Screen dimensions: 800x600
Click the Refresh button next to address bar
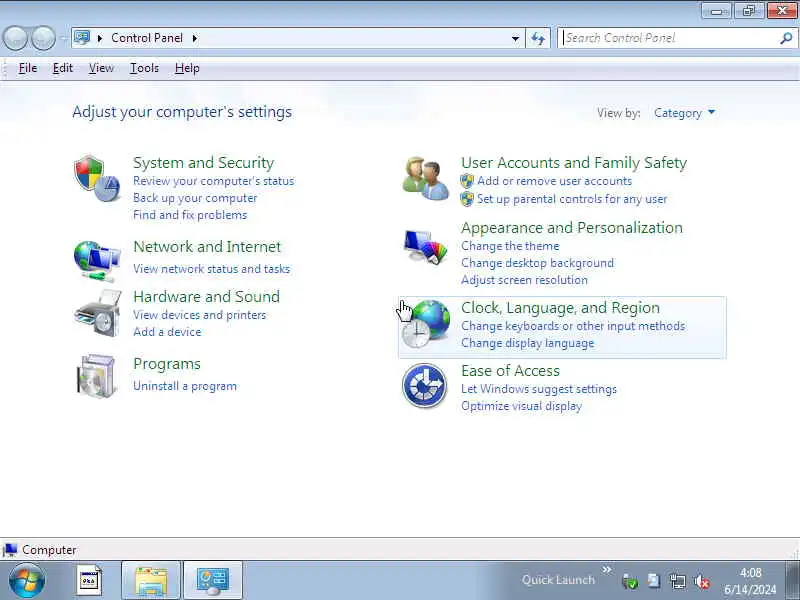pyautogui.click(x=538, y=38)
